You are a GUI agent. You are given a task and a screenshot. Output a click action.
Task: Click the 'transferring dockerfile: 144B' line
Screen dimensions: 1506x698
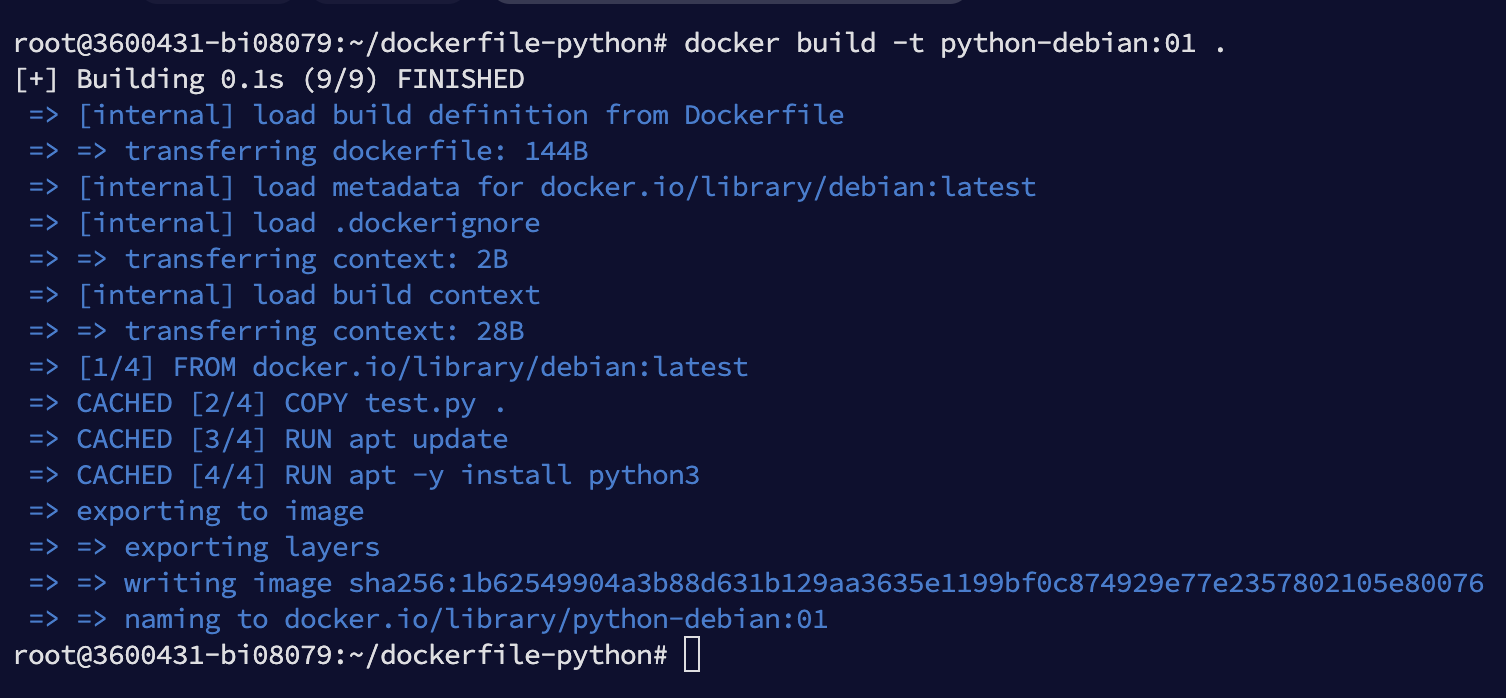[x=355, y=152]
